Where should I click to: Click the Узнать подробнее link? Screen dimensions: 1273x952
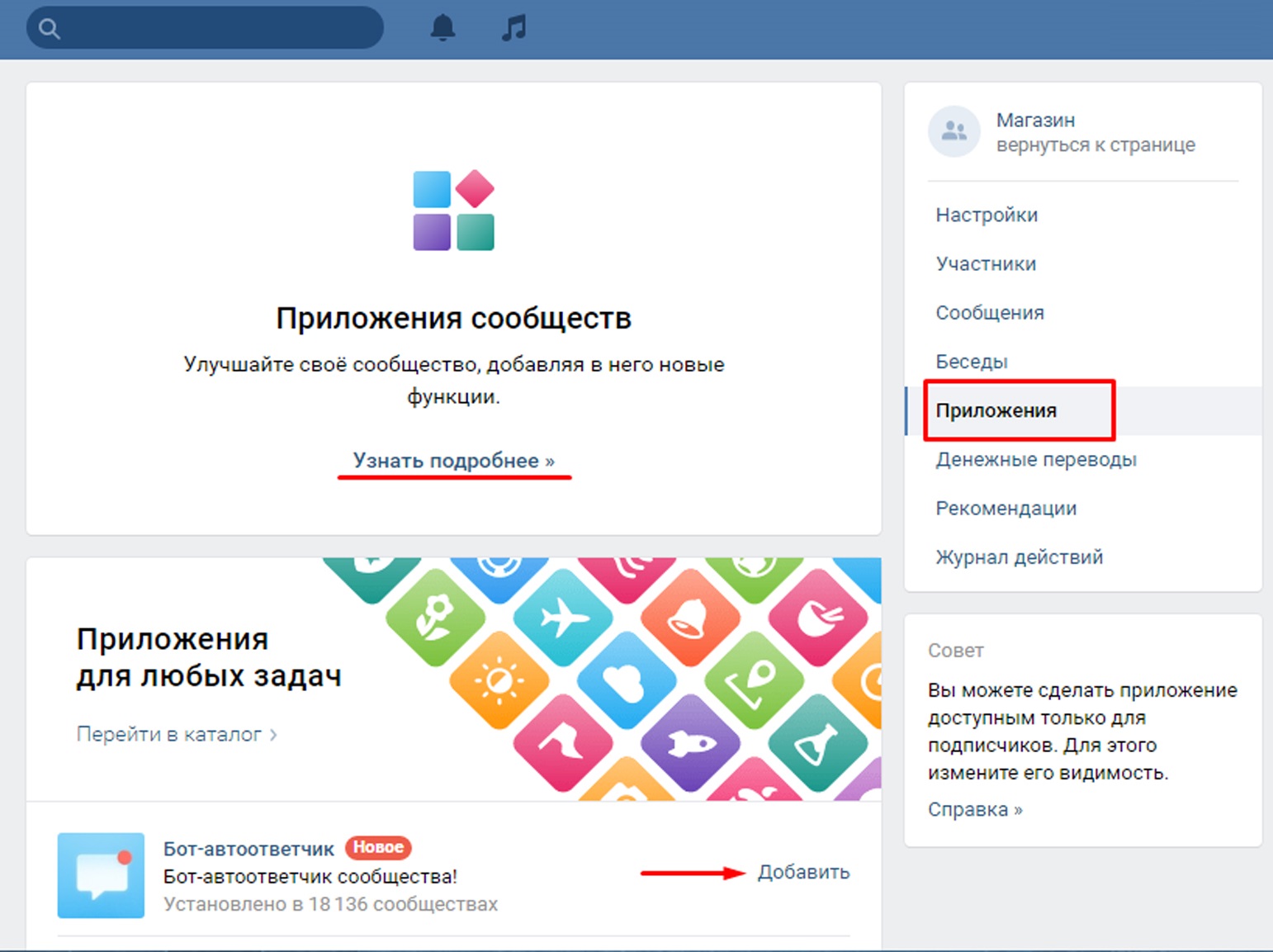453,461
